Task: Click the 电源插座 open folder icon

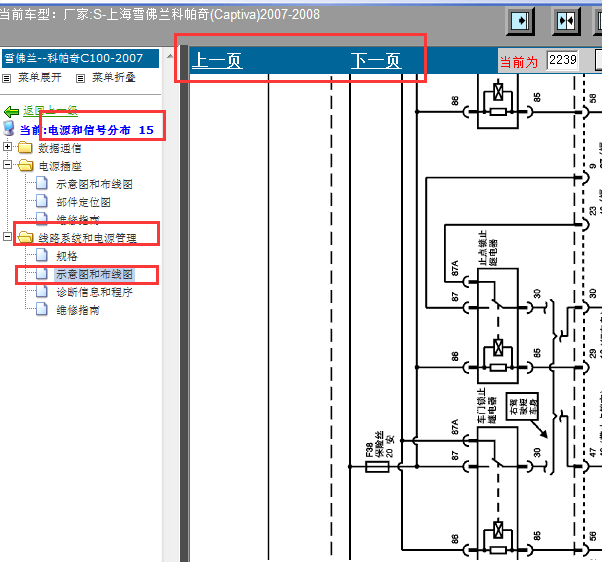Action: click(x=26, y=165)
